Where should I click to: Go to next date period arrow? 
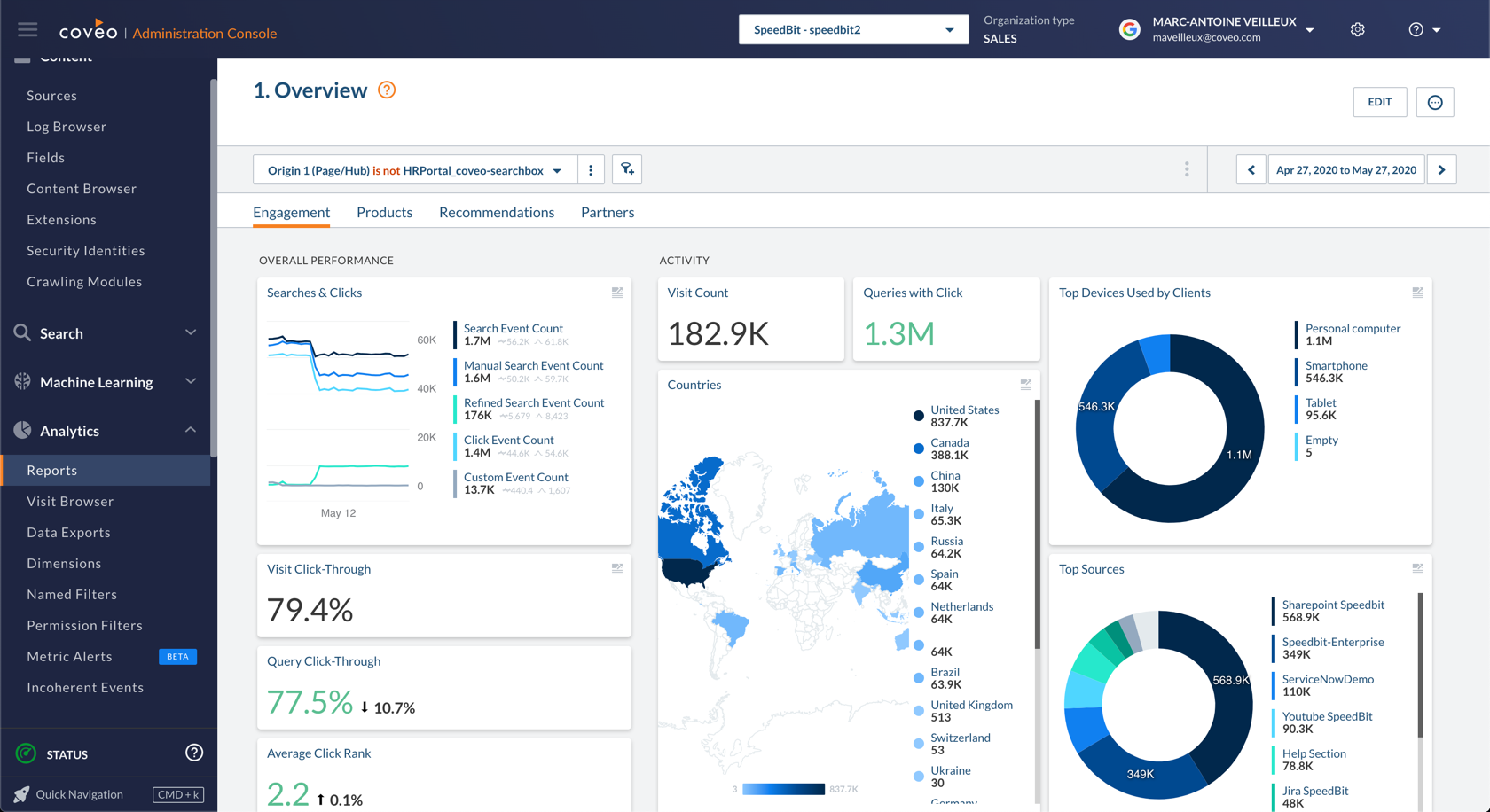pos(1441,169)
